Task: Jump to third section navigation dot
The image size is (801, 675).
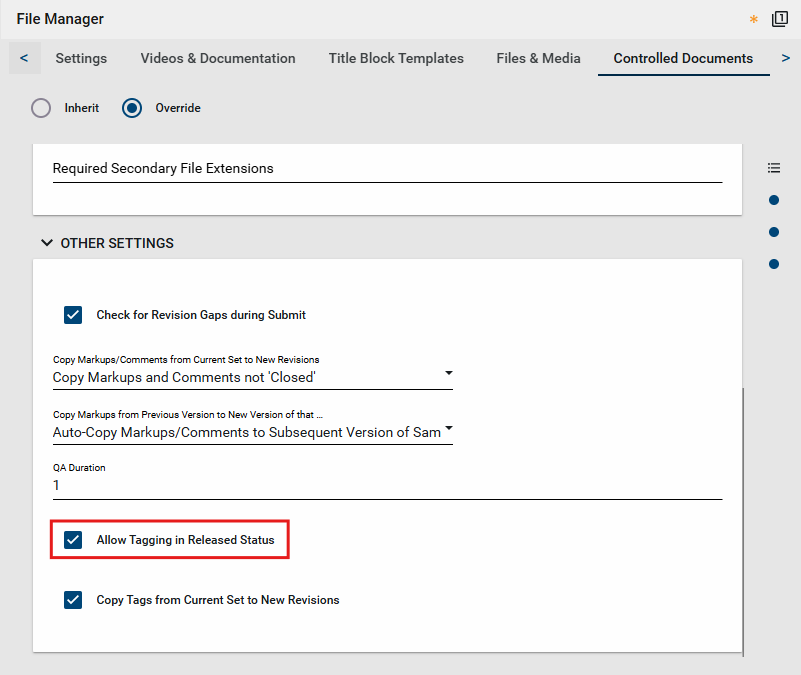Action: 774,264
